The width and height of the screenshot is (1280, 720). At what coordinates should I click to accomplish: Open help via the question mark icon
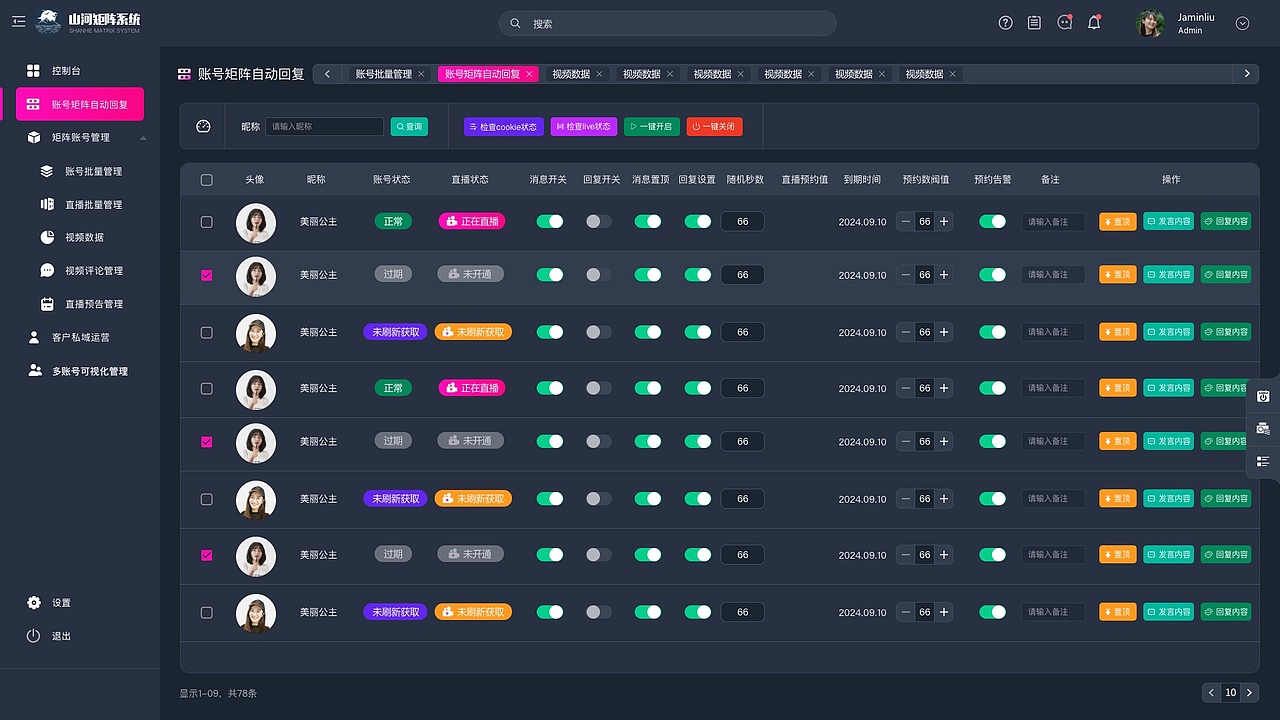click(1006, 23)
